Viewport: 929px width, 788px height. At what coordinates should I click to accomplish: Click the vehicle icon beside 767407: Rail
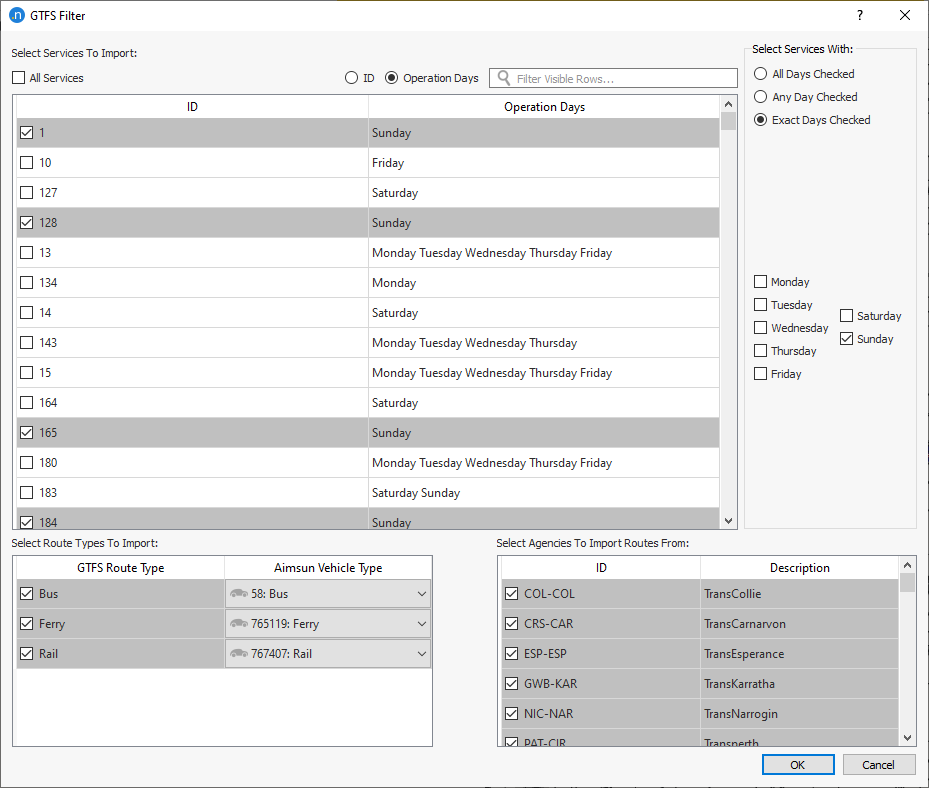tap(239, 654)
